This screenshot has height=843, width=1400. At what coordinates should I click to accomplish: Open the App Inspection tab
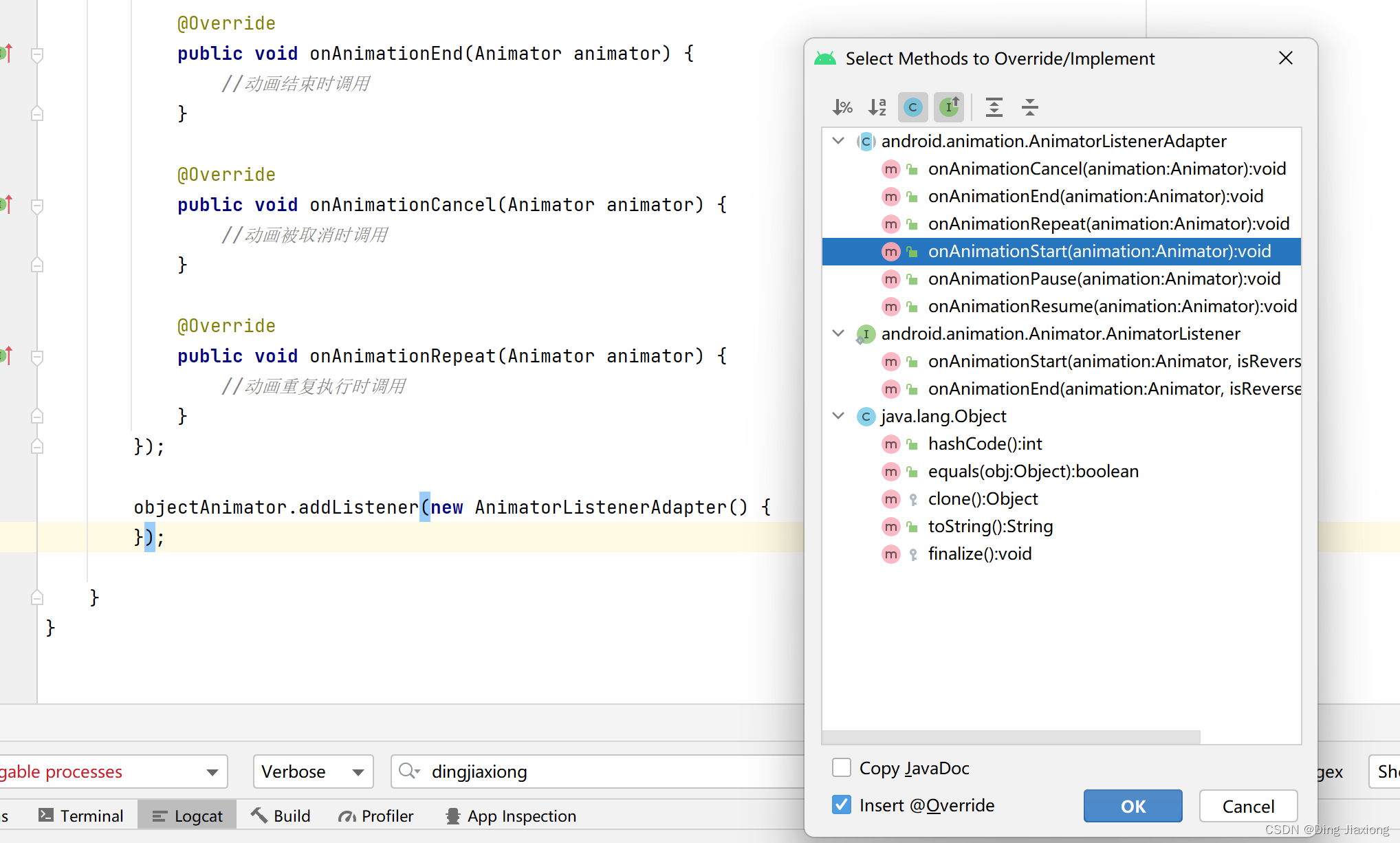[x=511, y=815]
